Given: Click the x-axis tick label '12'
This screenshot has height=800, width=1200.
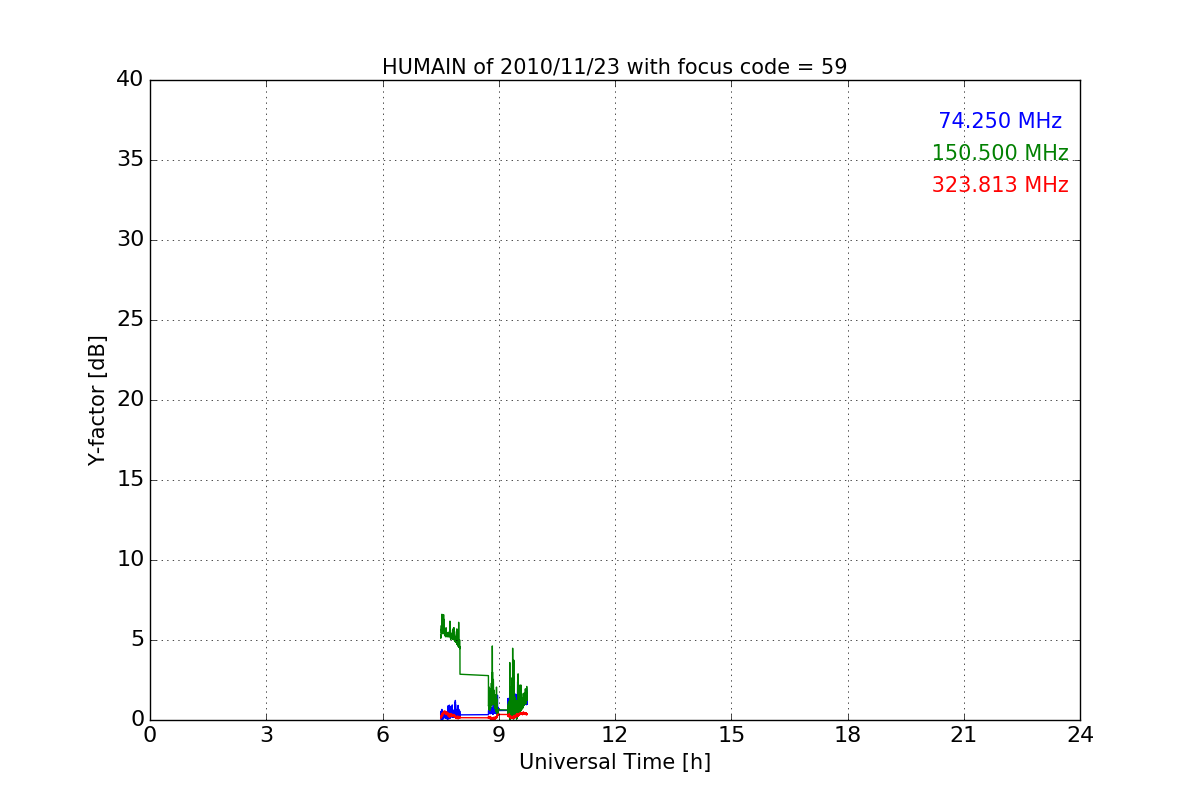Looking at the screenshot, I should 615,735.
